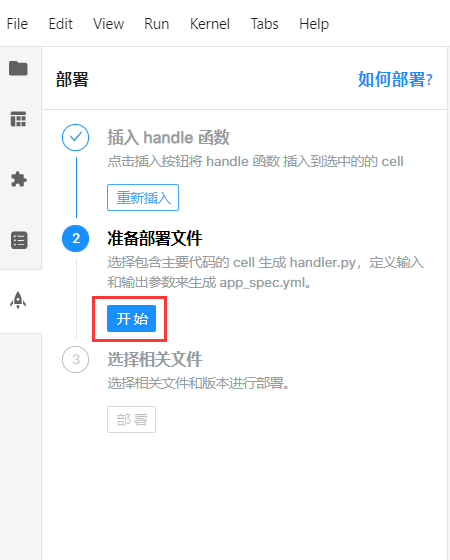The width and height of the screenshot is (450, 560).
Task: Select the rocket deploy sidebar icon
Action: [x=18, y=300]
